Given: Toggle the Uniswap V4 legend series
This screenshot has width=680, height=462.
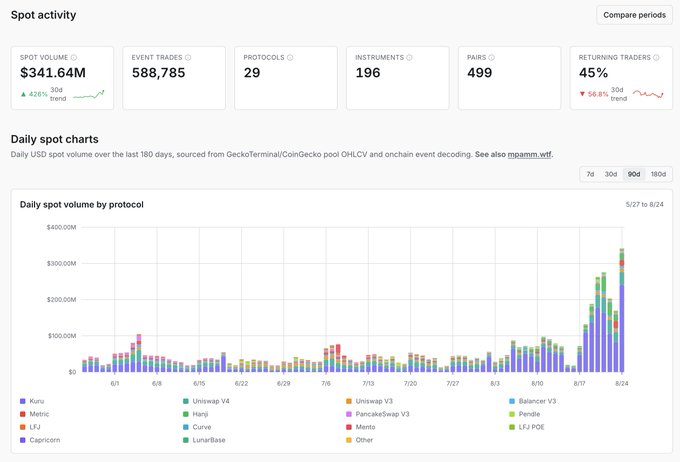Looking at the screenshot, I should tap(206, 401).
